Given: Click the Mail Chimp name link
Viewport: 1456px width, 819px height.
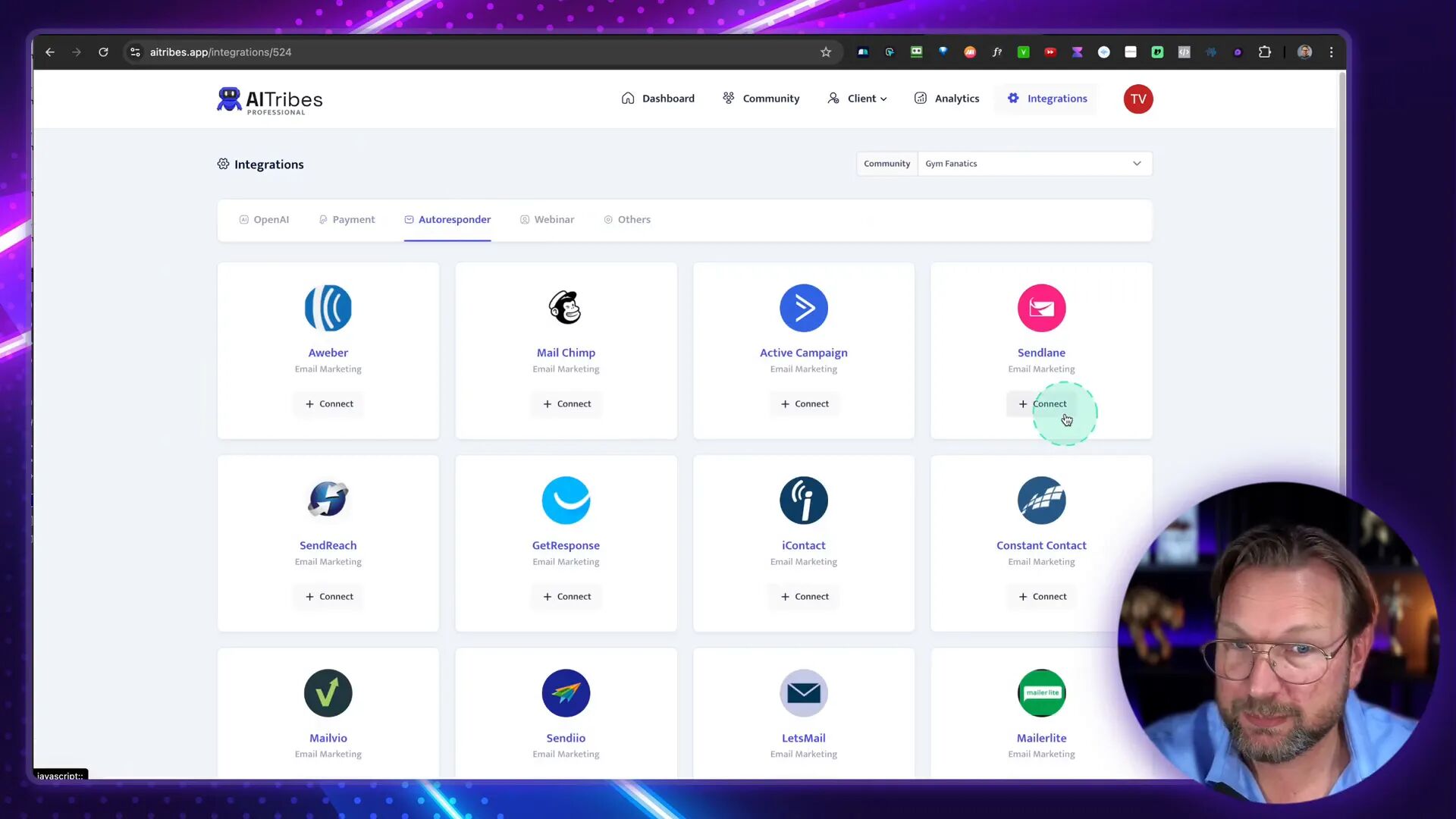Looking at the screenshot, I should coord(566,353).
